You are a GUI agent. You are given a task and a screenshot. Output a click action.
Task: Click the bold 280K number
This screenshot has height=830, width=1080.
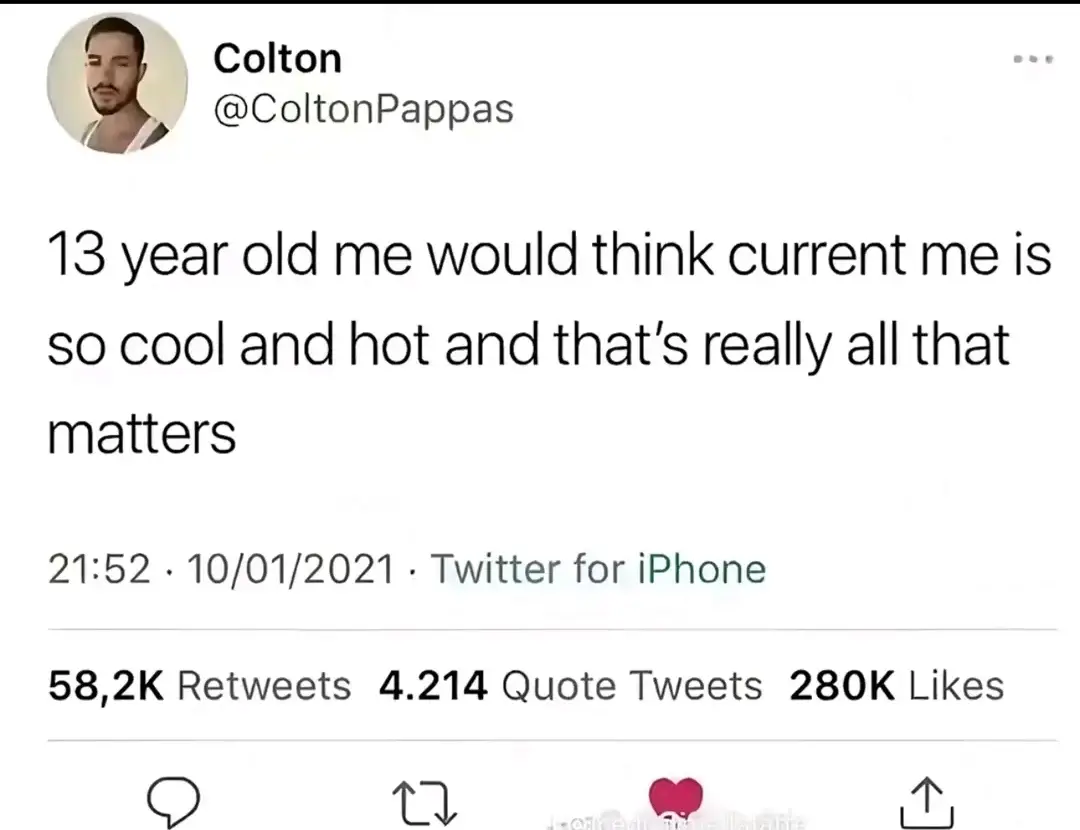(842, 686)
